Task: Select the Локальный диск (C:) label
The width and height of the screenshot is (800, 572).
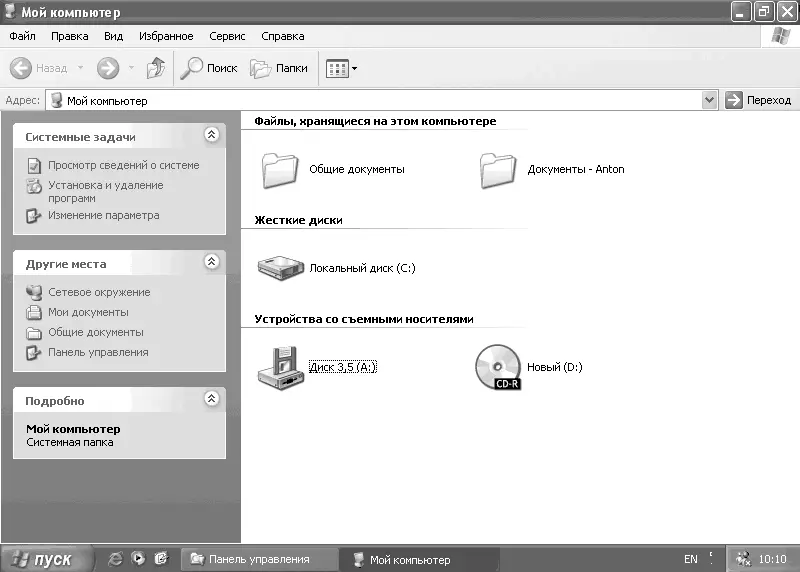Action: click(x=362, y=268)
